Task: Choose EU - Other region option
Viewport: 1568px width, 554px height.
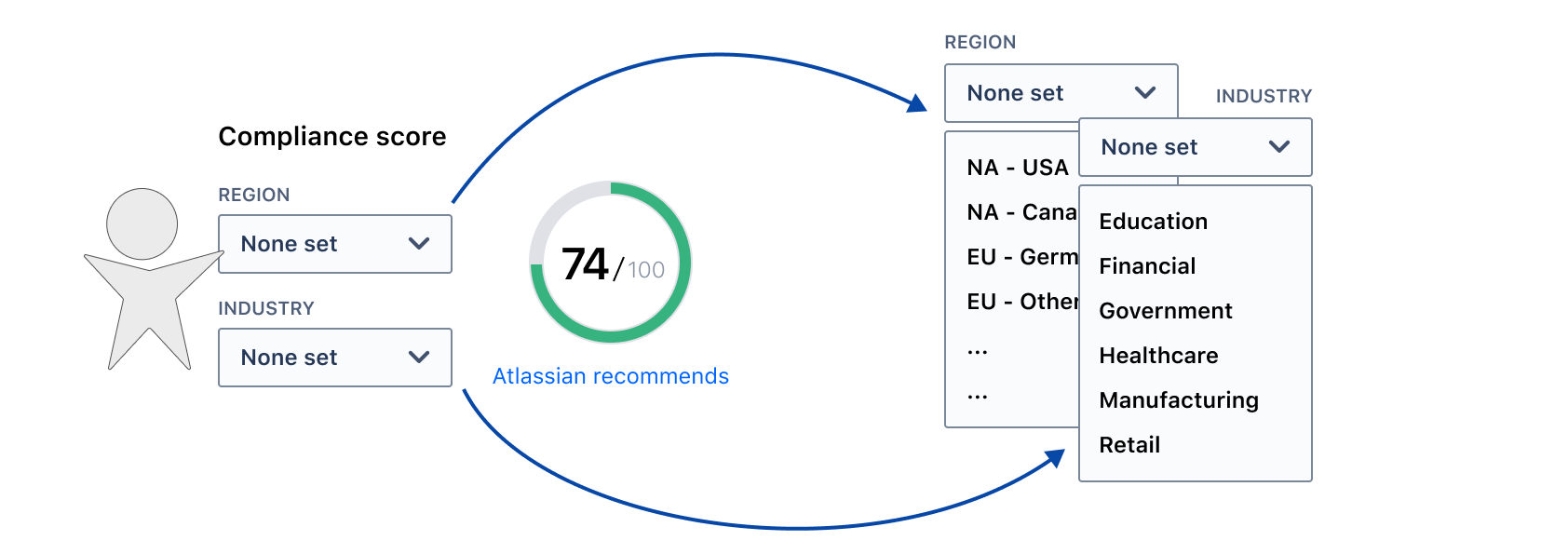Action: click(x=1021, y=302)
